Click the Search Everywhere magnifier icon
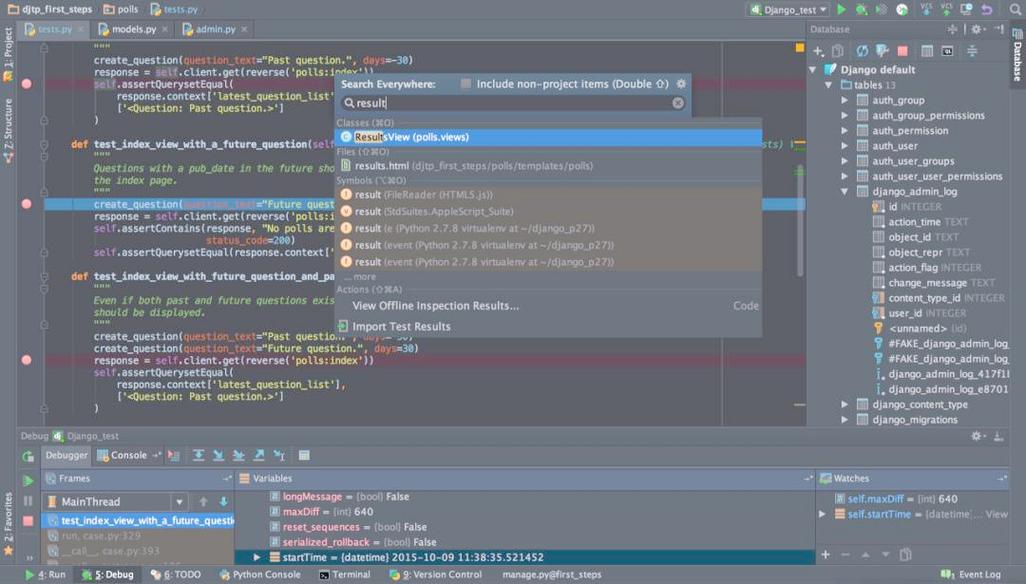 coord(1014,9)
